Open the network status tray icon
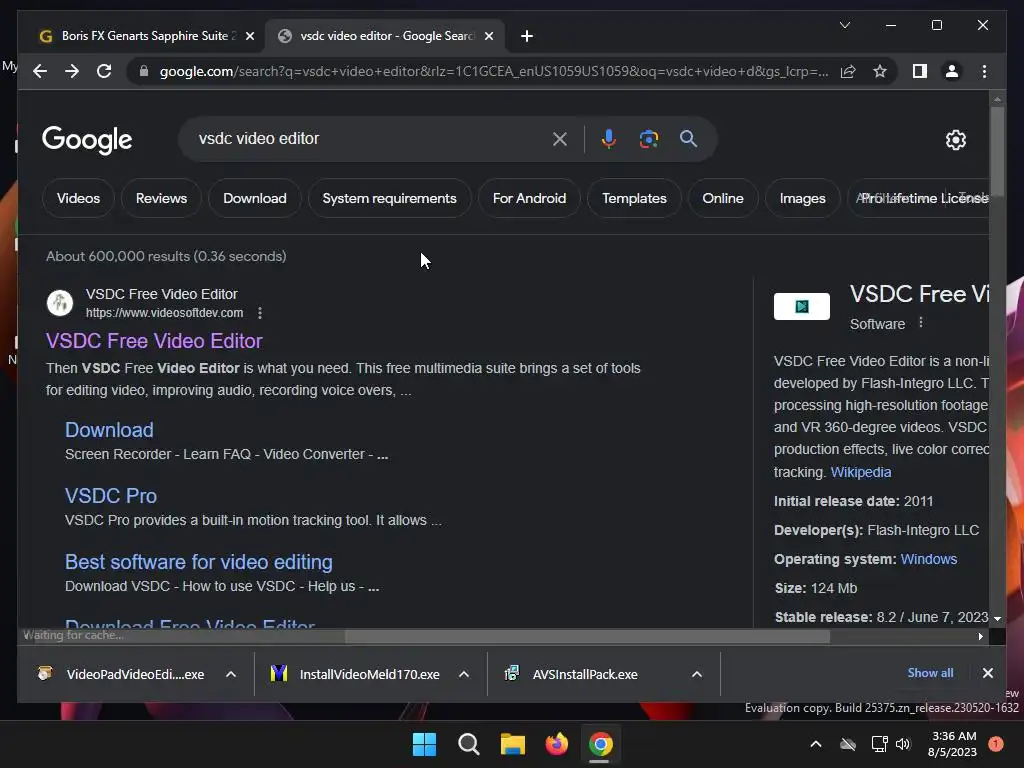The height and width of the screenshot is (768, 1024). pyautogui.click(x=879, y=744)
